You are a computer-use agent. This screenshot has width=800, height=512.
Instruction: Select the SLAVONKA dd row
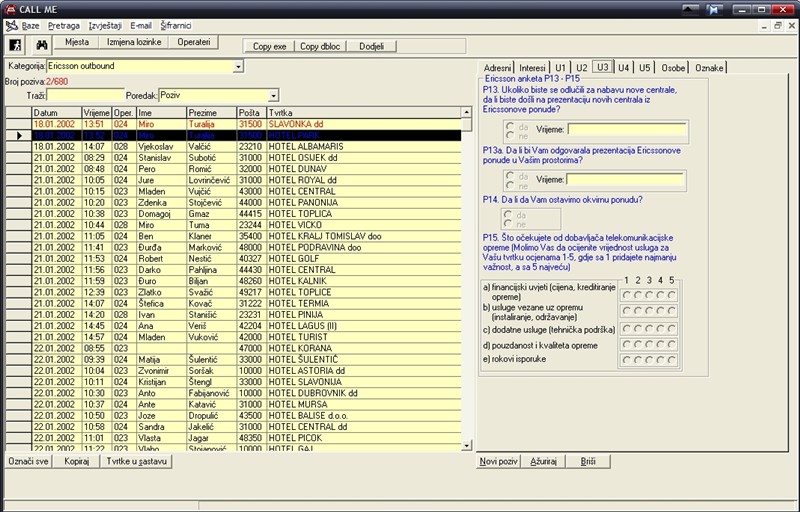click(246, 124)
